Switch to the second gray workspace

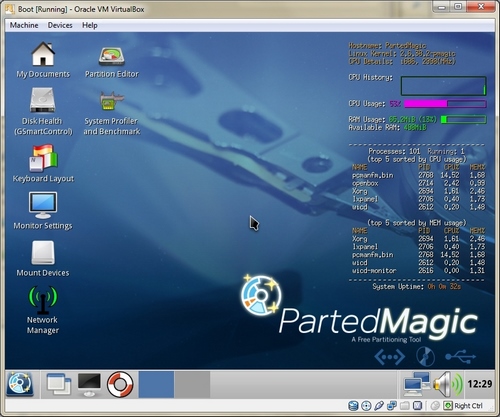192,384
